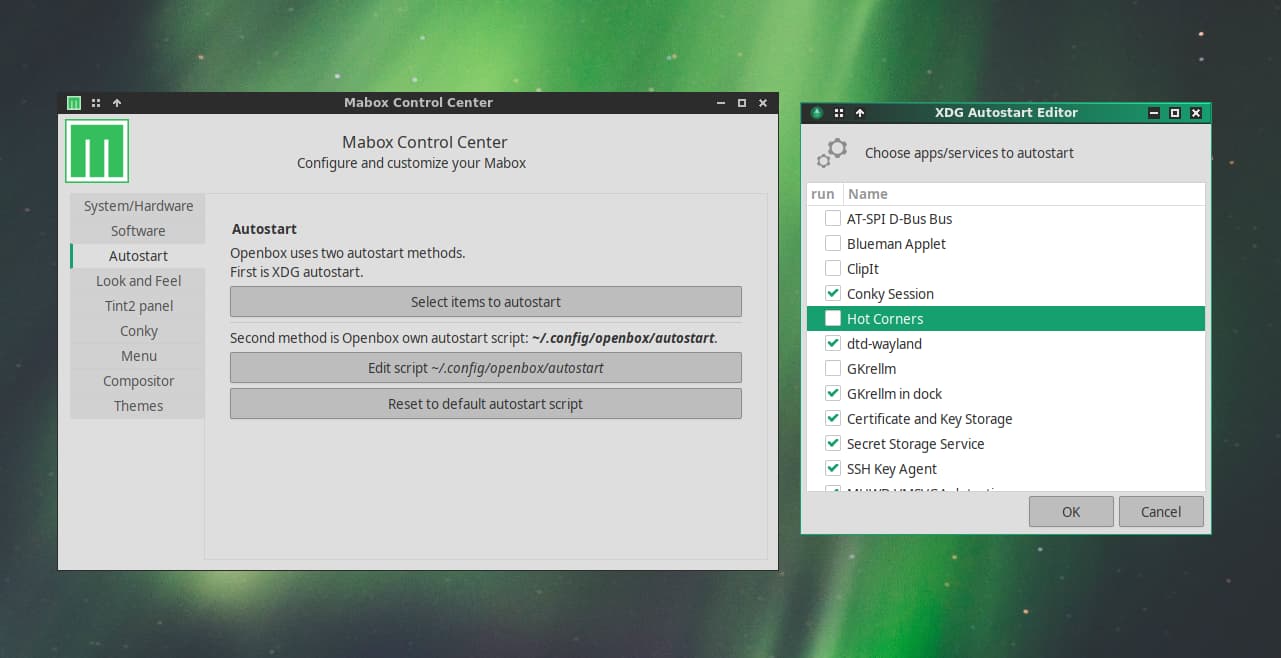The height and width of the screenshot is (658, 1281).
Task: Switch to the Look and Feel section
Action: coord(138,281)
